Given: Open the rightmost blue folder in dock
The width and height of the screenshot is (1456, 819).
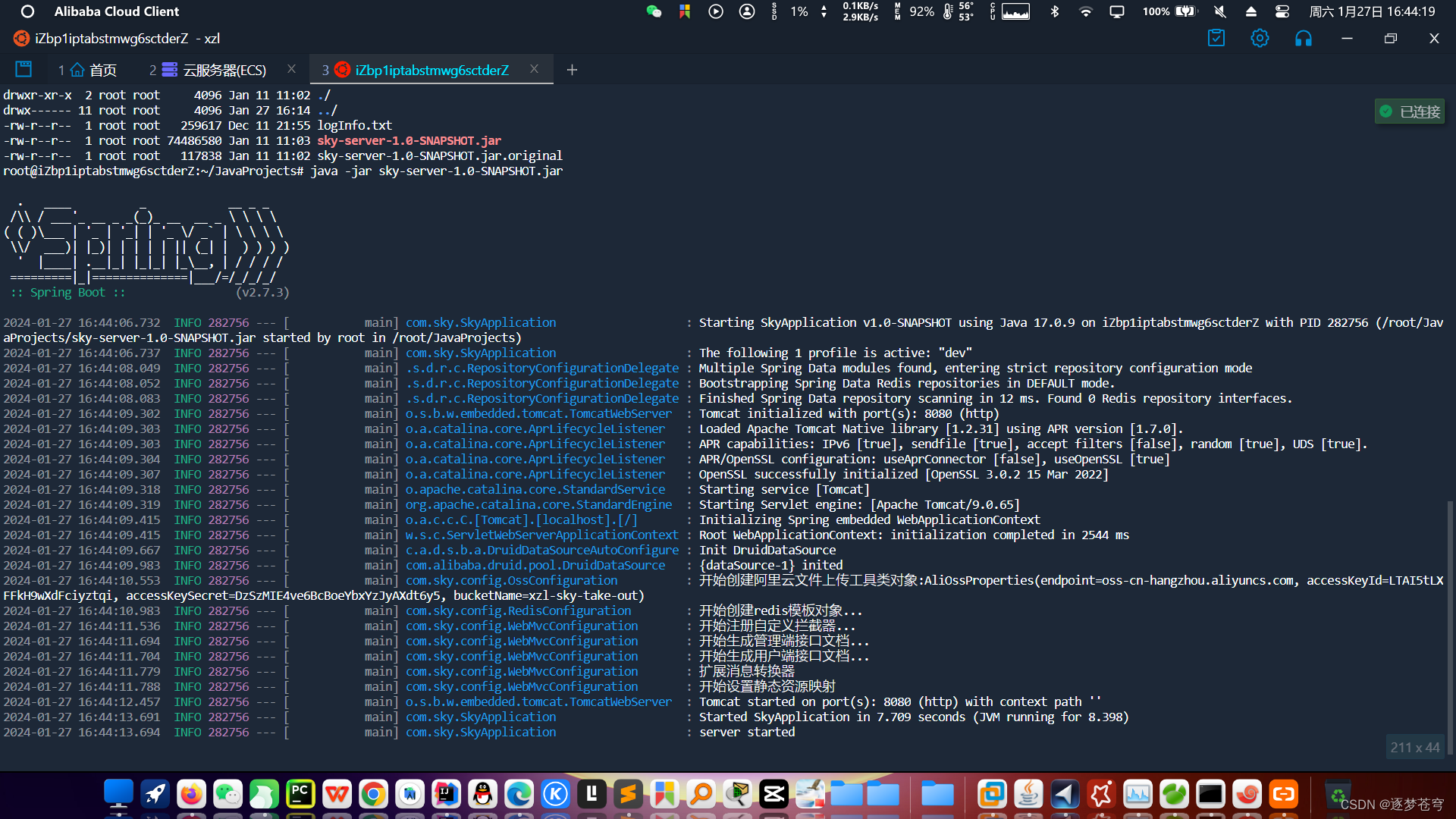Looking at the screenshot, I should pos(937,794).
